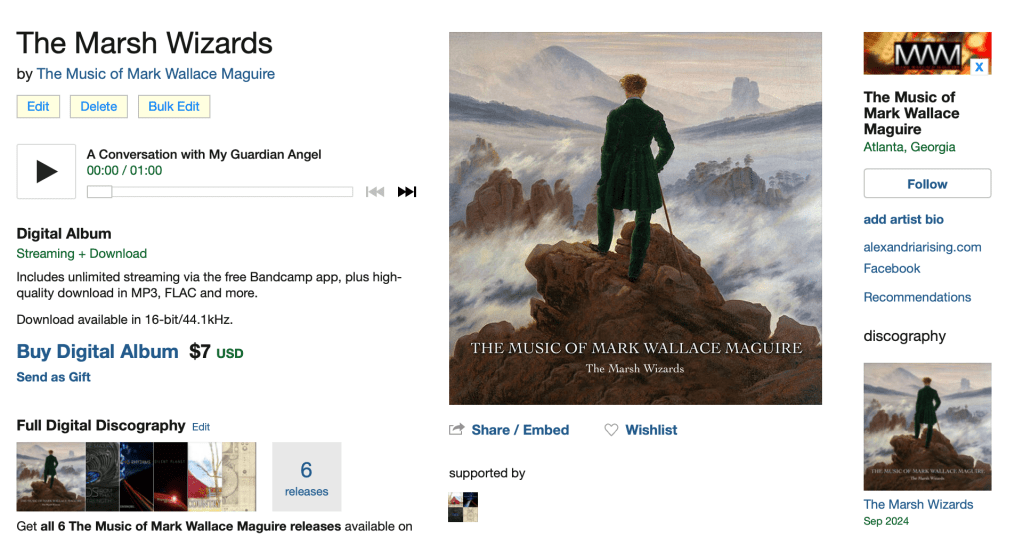Open the add artist bio link
Screen dimensions: 1023x537
click(x=904, y=220)
